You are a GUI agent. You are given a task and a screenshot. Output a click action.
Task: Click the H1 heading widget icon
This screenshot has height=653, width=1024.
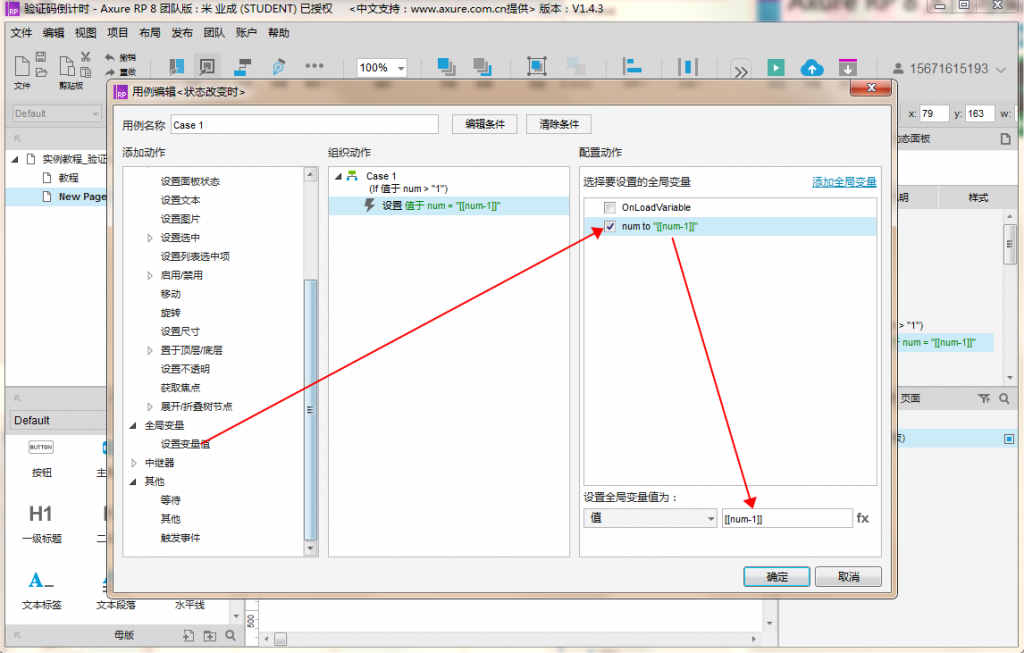41,514
